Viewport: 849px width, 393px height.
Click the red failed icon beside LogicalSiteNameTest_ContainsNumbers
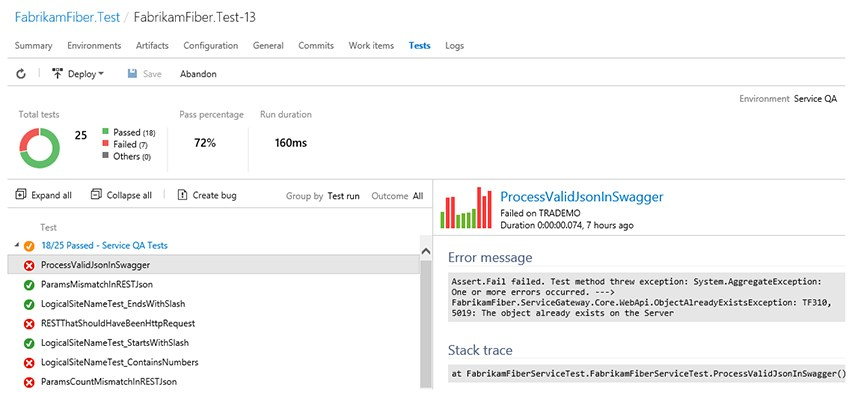29,363
